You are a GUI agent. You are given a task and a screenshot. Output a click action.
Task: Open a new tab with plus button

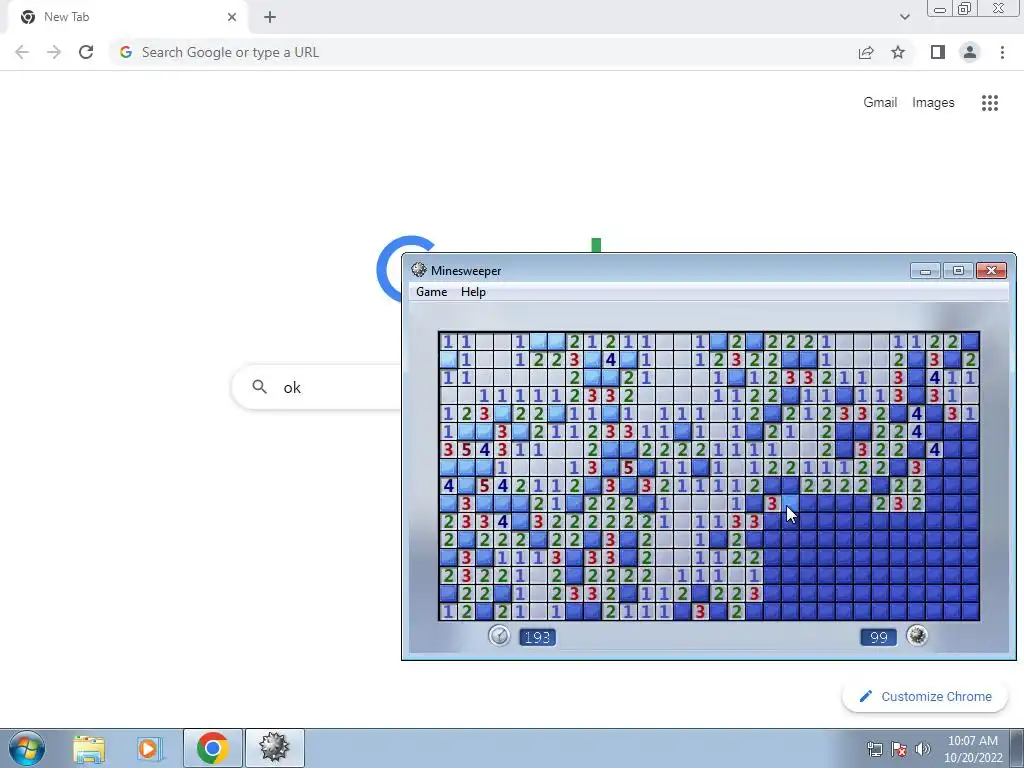[270, 17]
